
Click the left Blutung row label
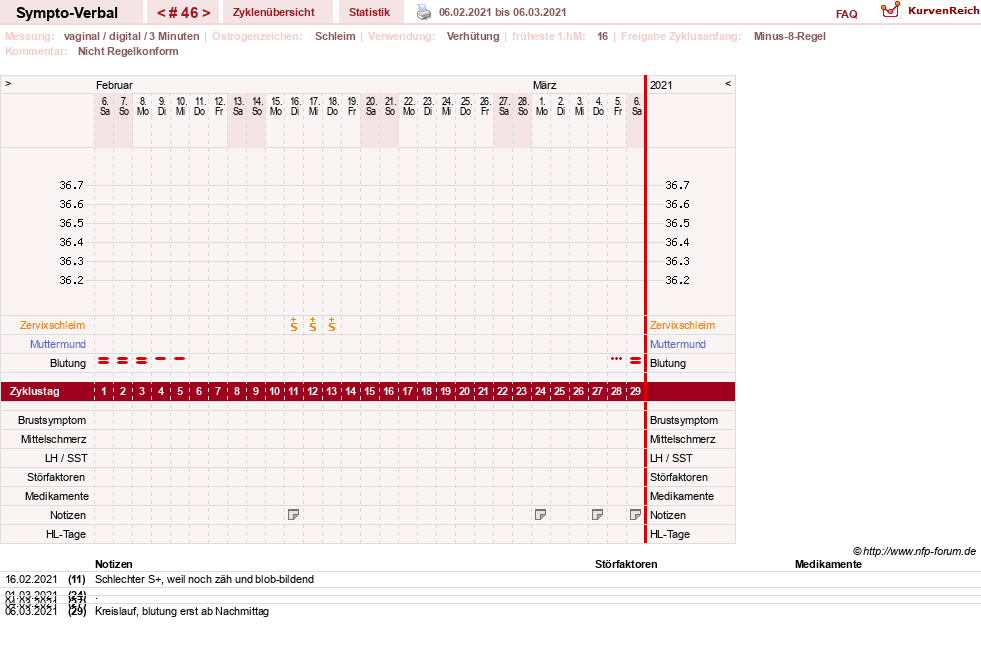click(x=68, y=363)
